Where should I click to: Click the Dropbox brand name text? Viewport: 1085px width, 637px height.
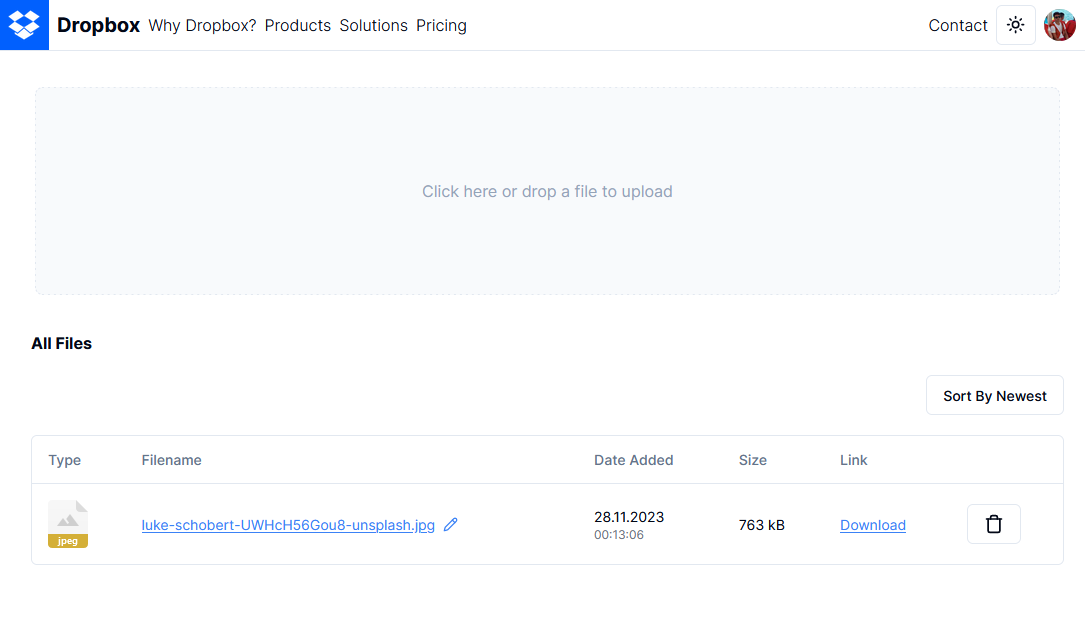coord(98,25)
